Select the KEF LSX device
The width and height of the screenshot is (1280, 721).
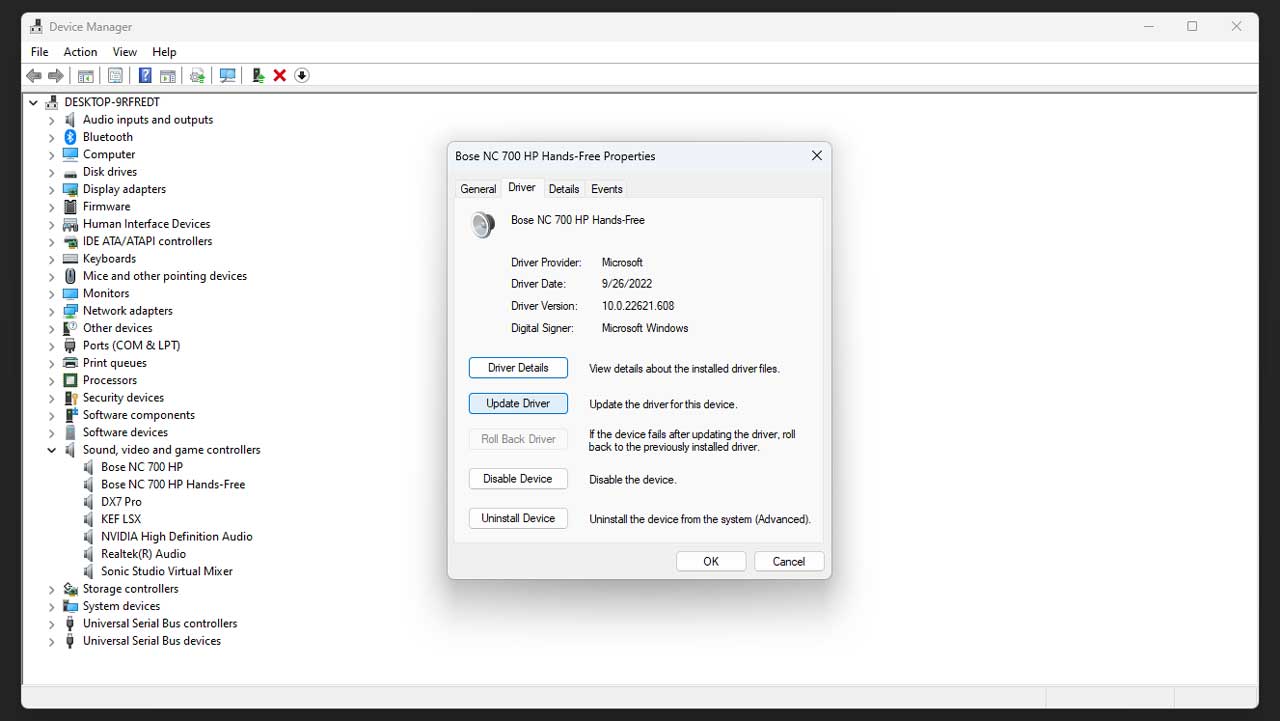pyautogui.click(x=121, y=519)
